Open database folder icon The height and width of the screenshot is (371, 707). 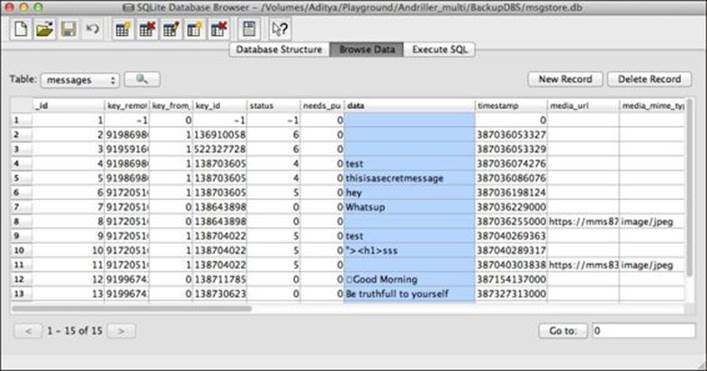pyautogui.click(x=45, y=30)
